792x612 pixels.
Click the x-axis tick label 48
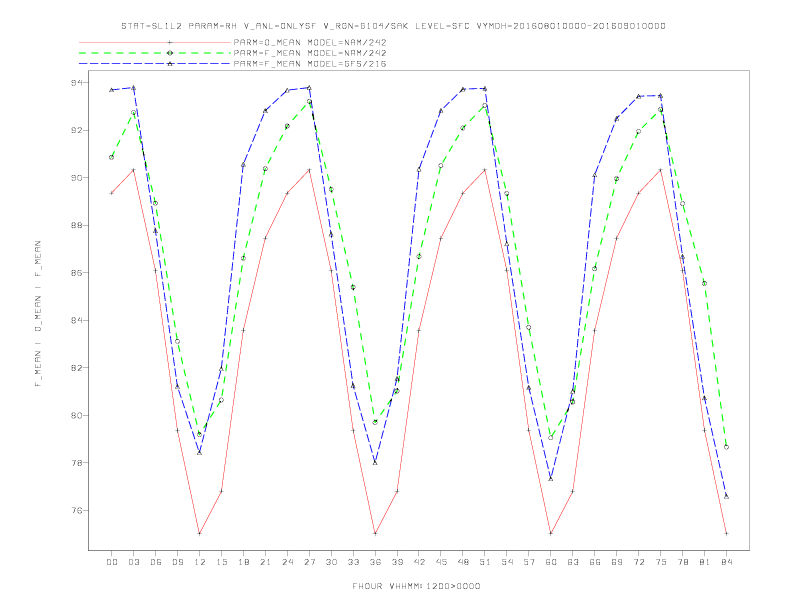(x=463, y=562)
